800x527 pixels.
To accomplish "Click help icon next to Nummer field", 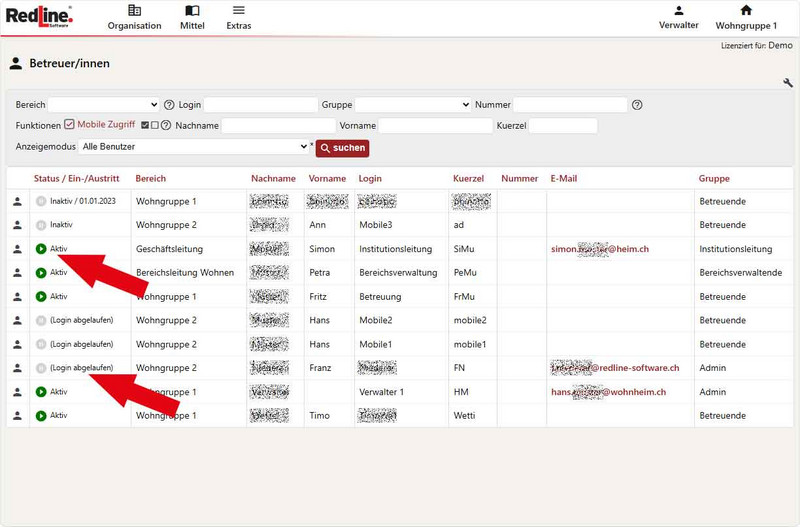I will coord(637,105).
